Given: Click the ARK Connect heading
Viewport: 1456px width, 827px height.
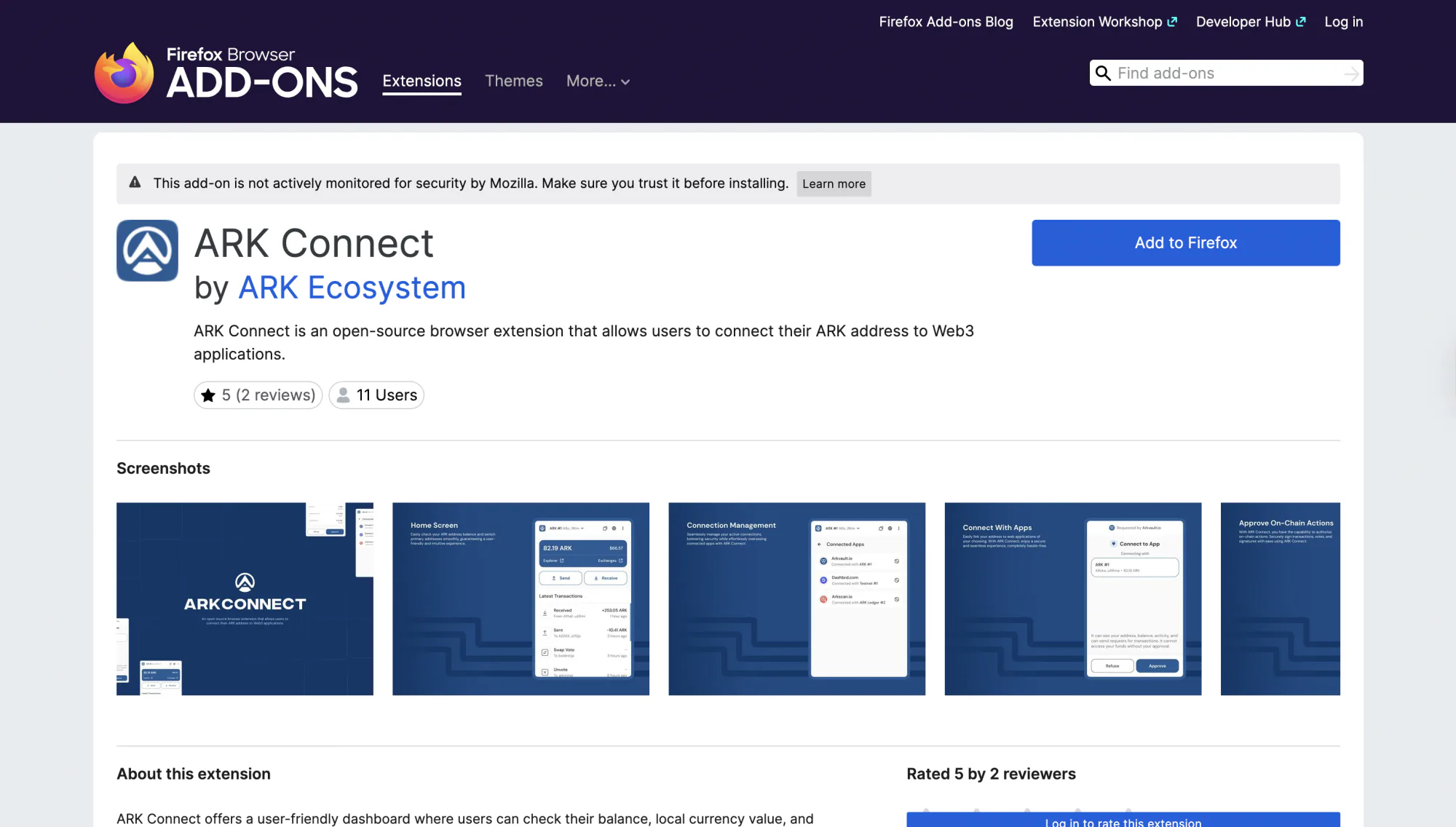Looking at the screenshot, I should (x=314, y=243).
